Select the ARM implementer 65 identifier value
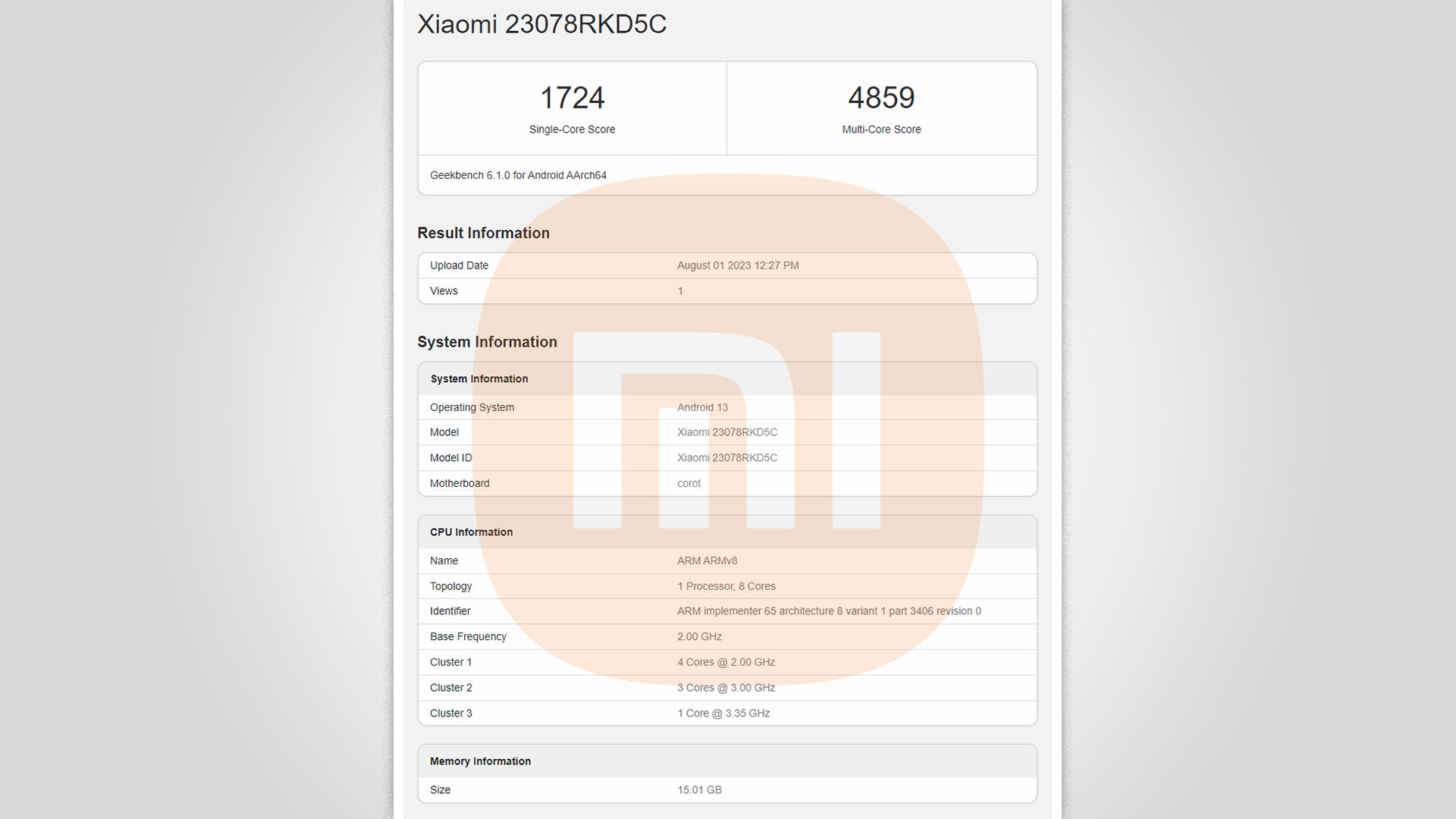 (829, 611)
